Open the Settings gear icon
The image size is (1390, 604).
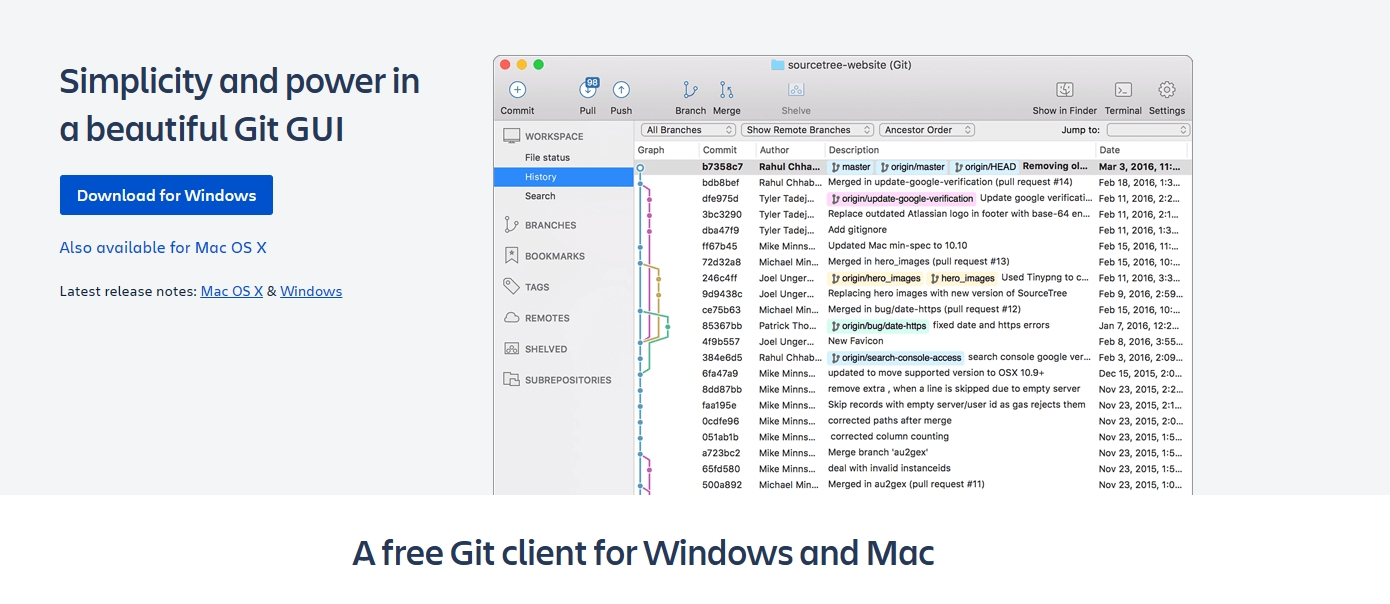pyautogui.click(x=1167, y=90)
